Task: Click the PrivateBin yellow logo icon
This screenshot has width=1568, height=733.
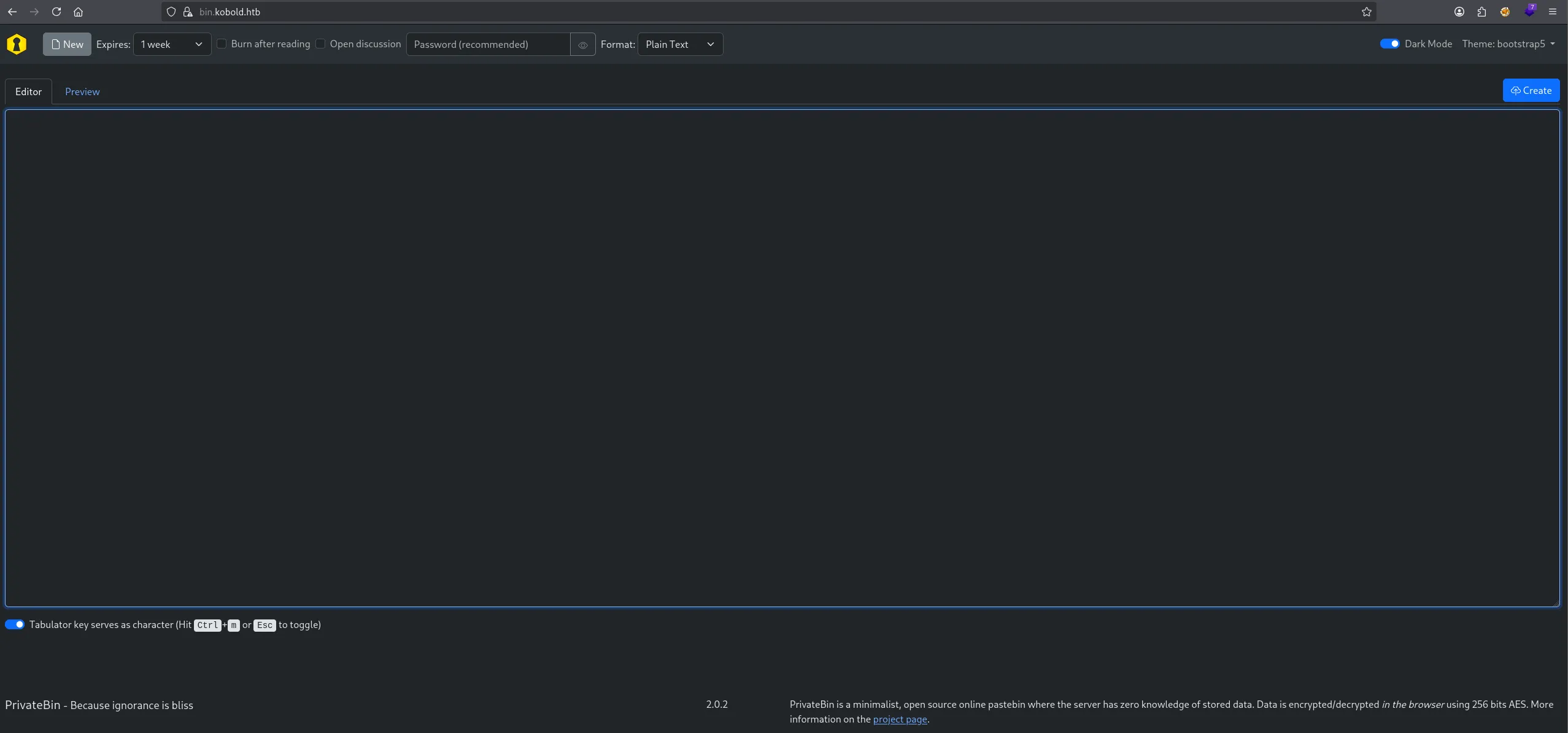Action: [x=17, y=44]
